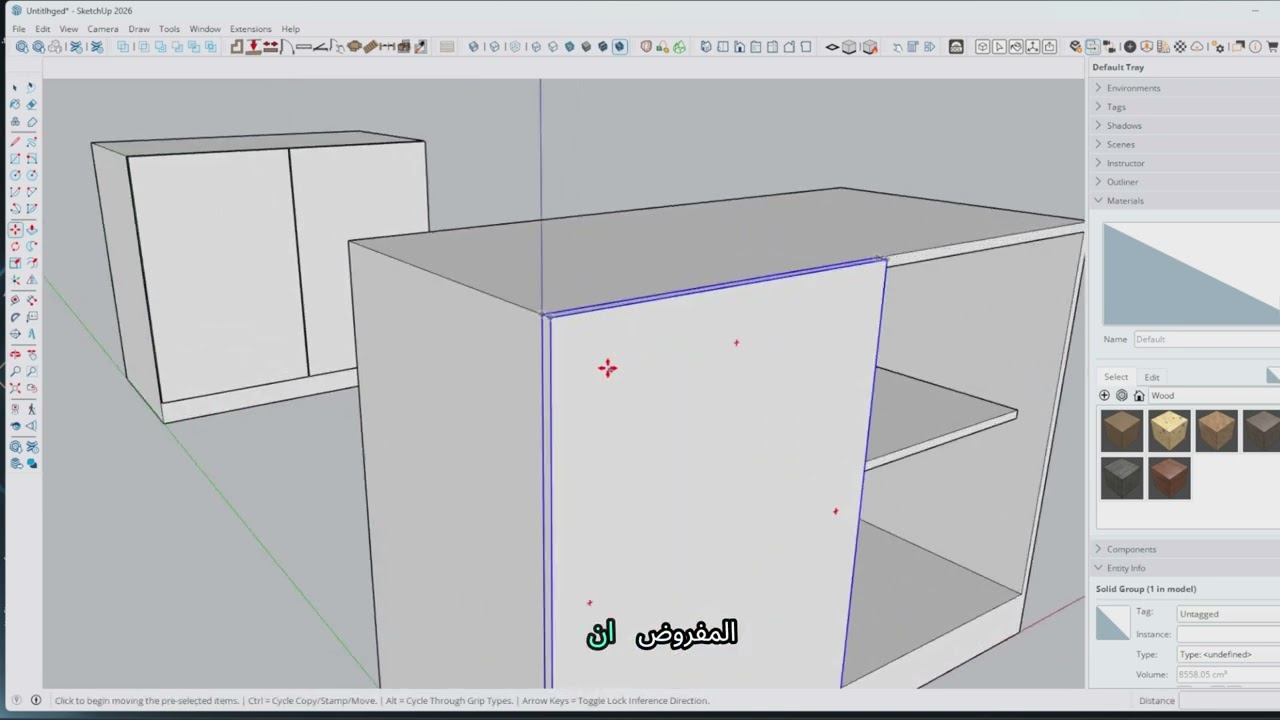Open the Tools menu
Screen dimensions: 1280x720
tap(169, 29)
